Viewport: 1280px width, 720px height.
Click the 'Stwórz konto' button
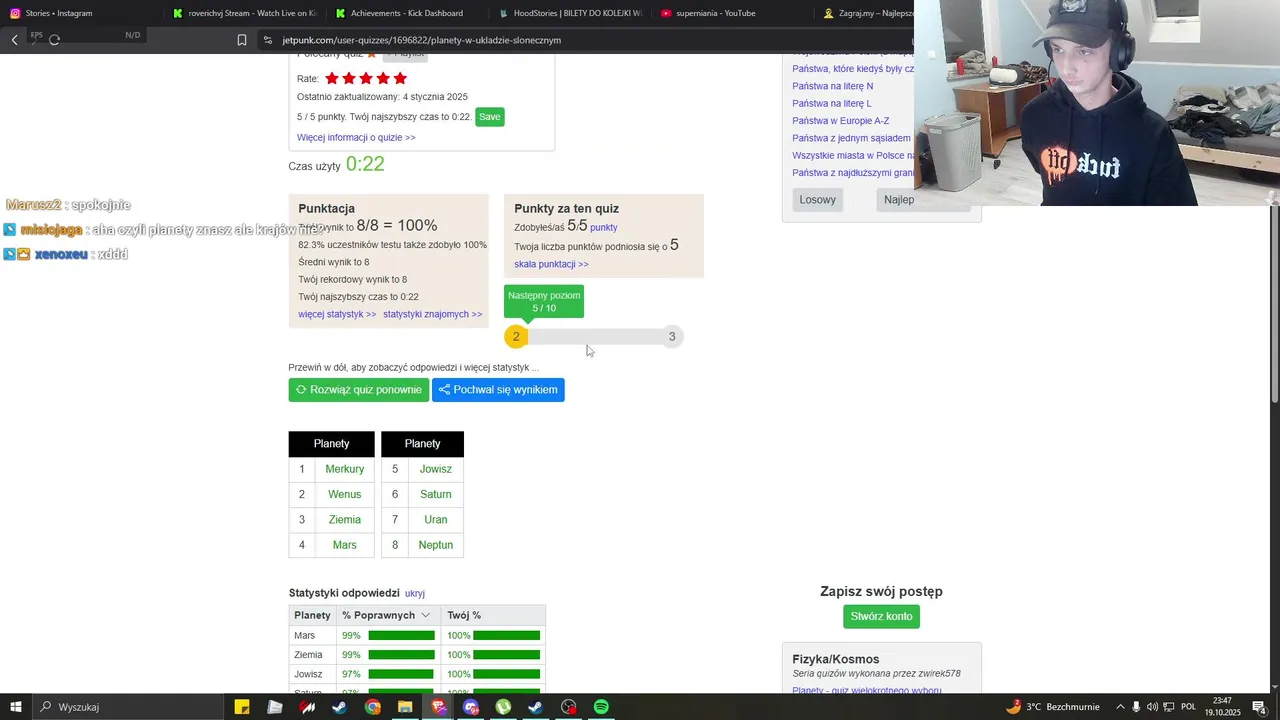881,617
